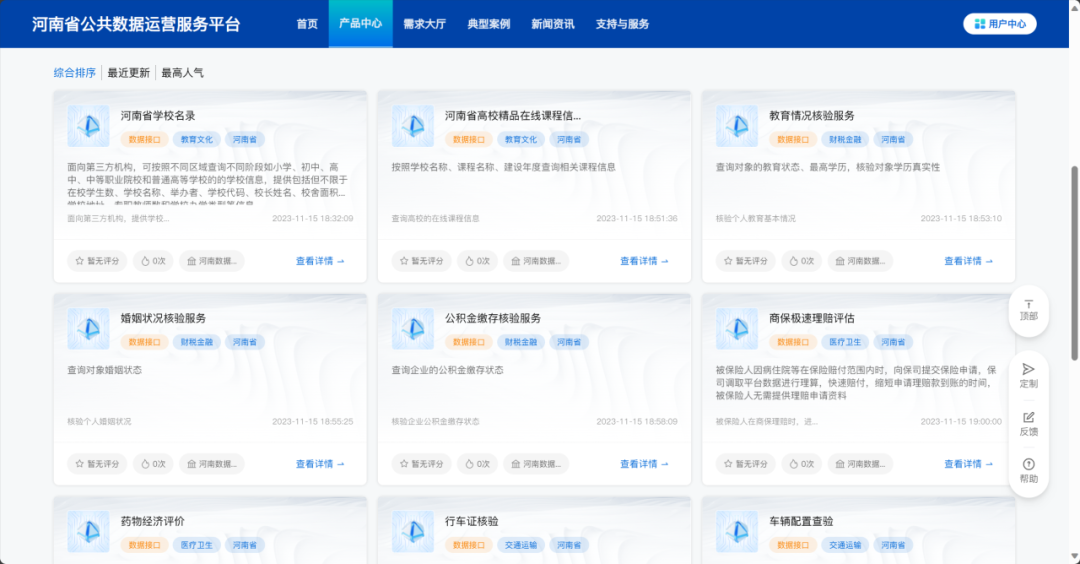Open 查看详情 for 商保极速理赔评估
Viewport: 1080px width, 564px height.
[x=967, y=464]
